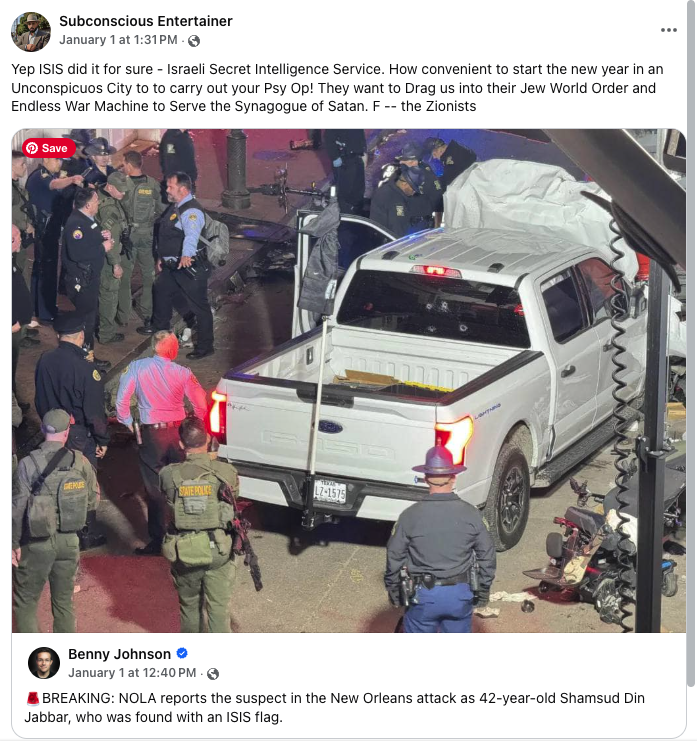Click the main post caption text
This screenshot has width=697, height=742.
(x=337, y=88)
